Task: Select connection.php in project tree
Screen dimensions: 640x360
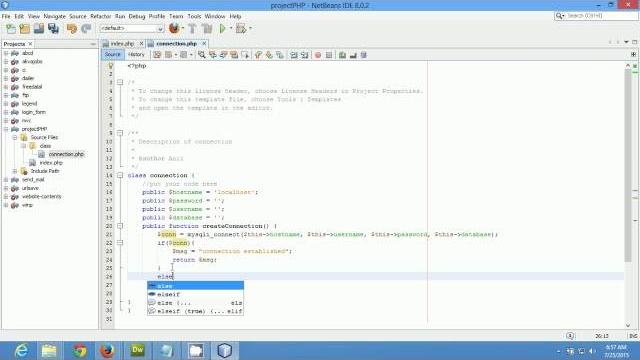Action: pyautogui.click(x=66, y=154)
